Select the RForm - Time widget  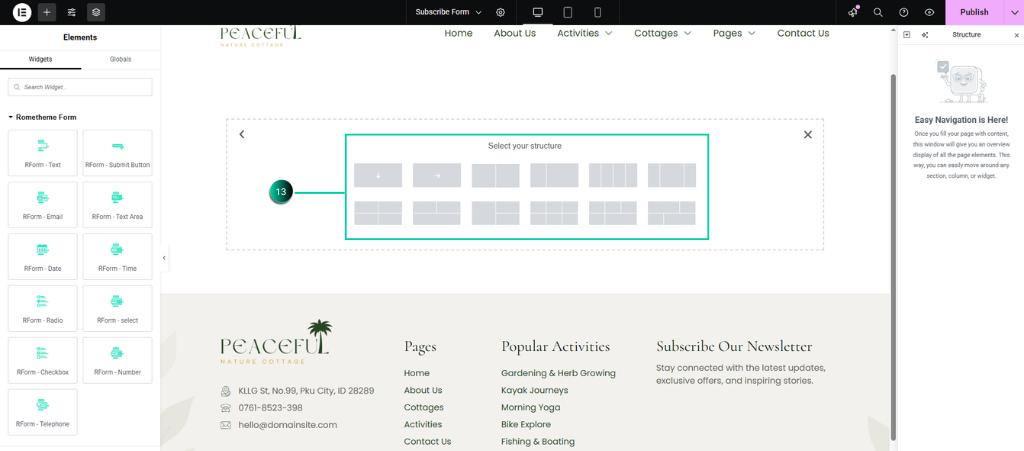(x=118, y=257)
